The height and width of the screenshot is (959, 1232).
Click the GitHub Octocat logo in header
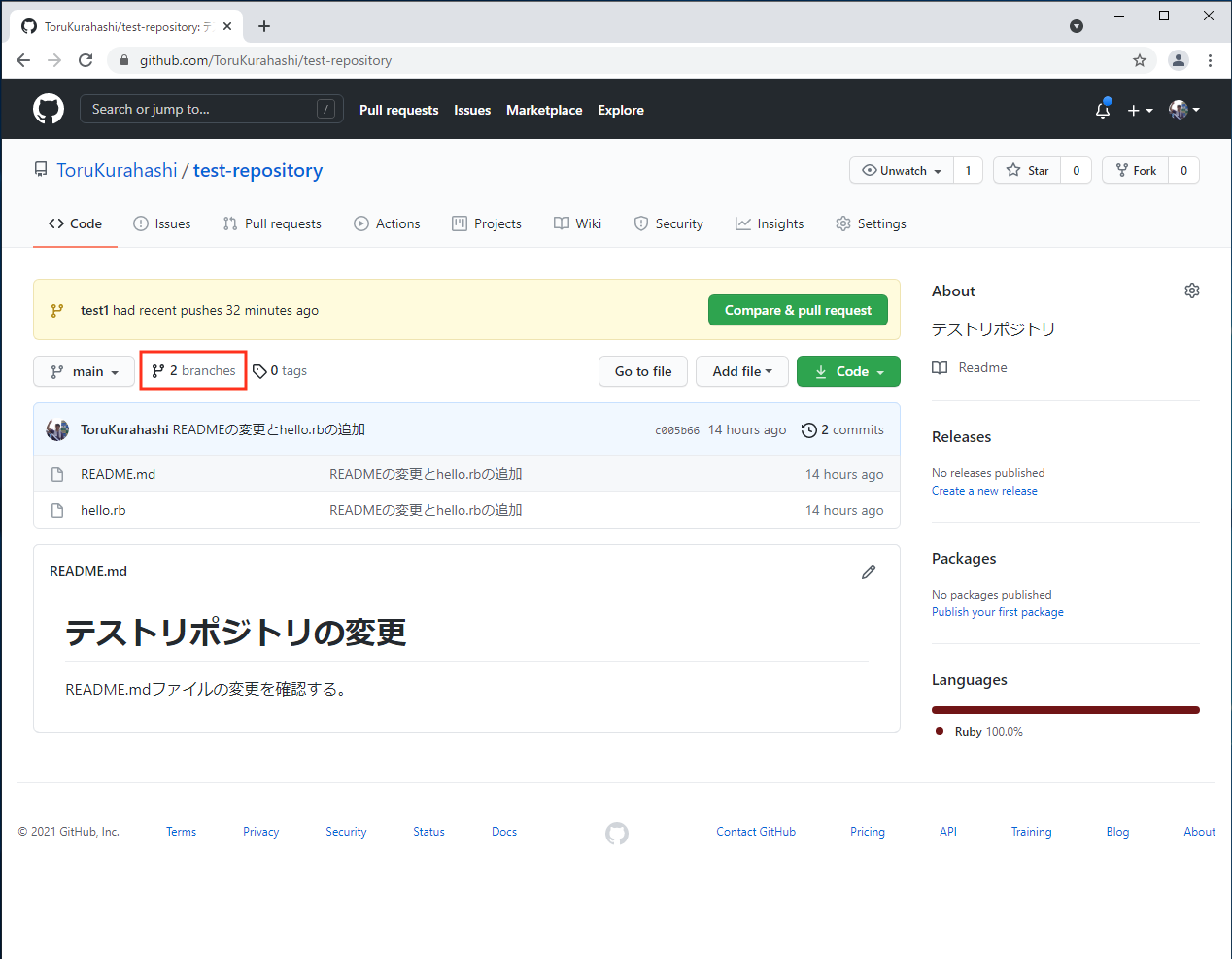pyautogui.click(x=49, y=109)
